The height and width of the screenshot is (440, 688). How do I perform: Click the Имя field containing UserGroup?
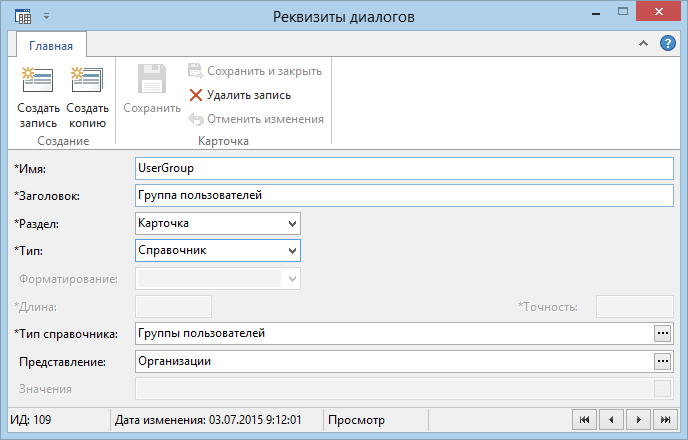[x=404, y=168]
